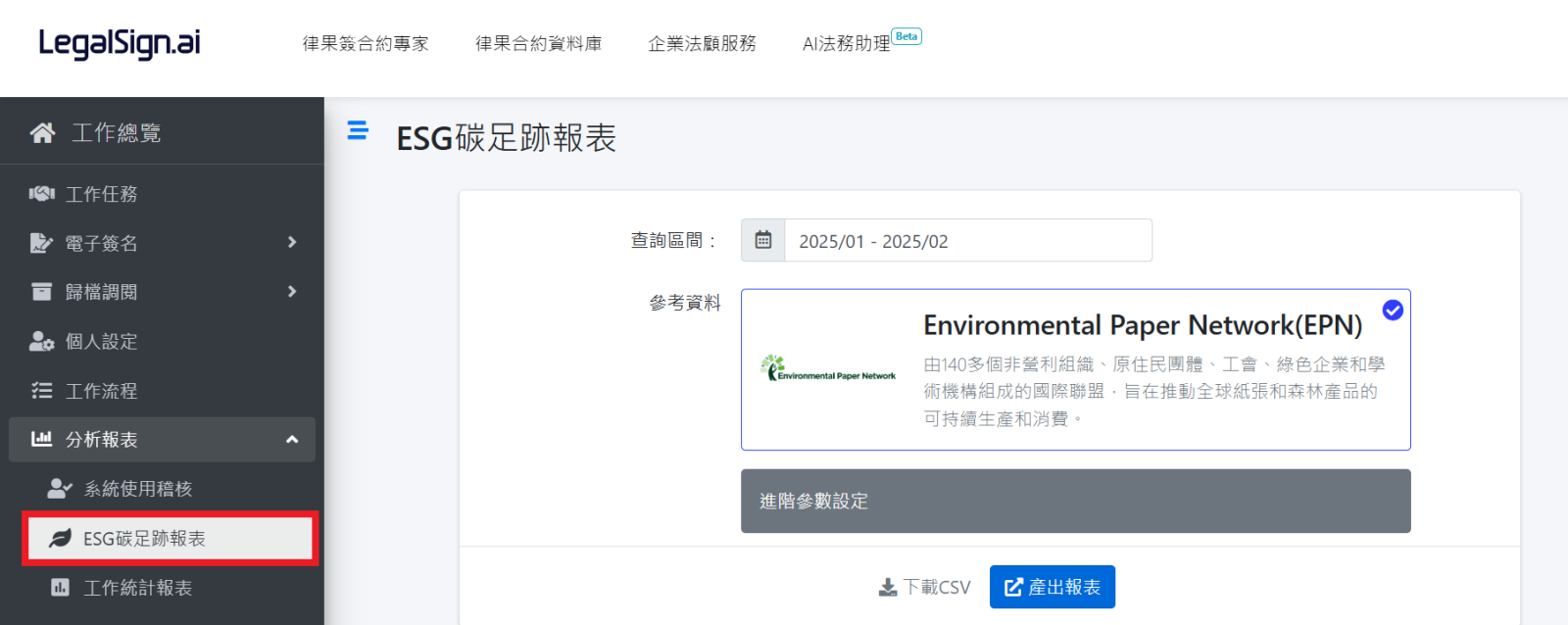Image resolution: width=1568 pixels, height=625 pixels.
Task: Click the Environmental Paper Network logo
Action: point(828,368)
